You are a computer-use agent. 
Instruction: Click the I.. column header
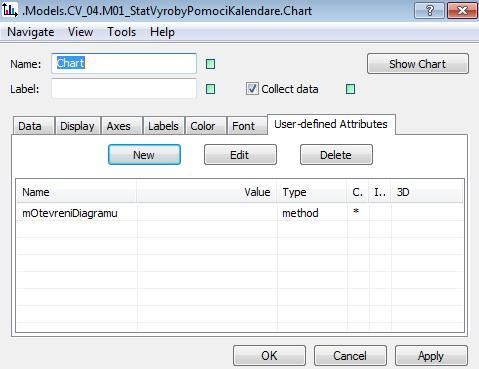(380, 192)
